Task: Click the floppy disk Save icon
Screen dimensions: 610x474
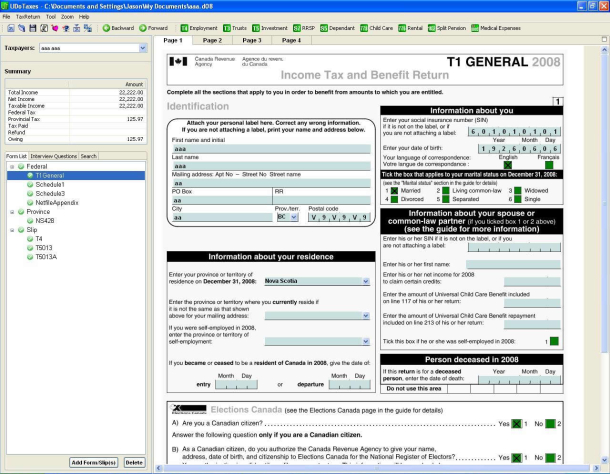Action: pos(33,28)
